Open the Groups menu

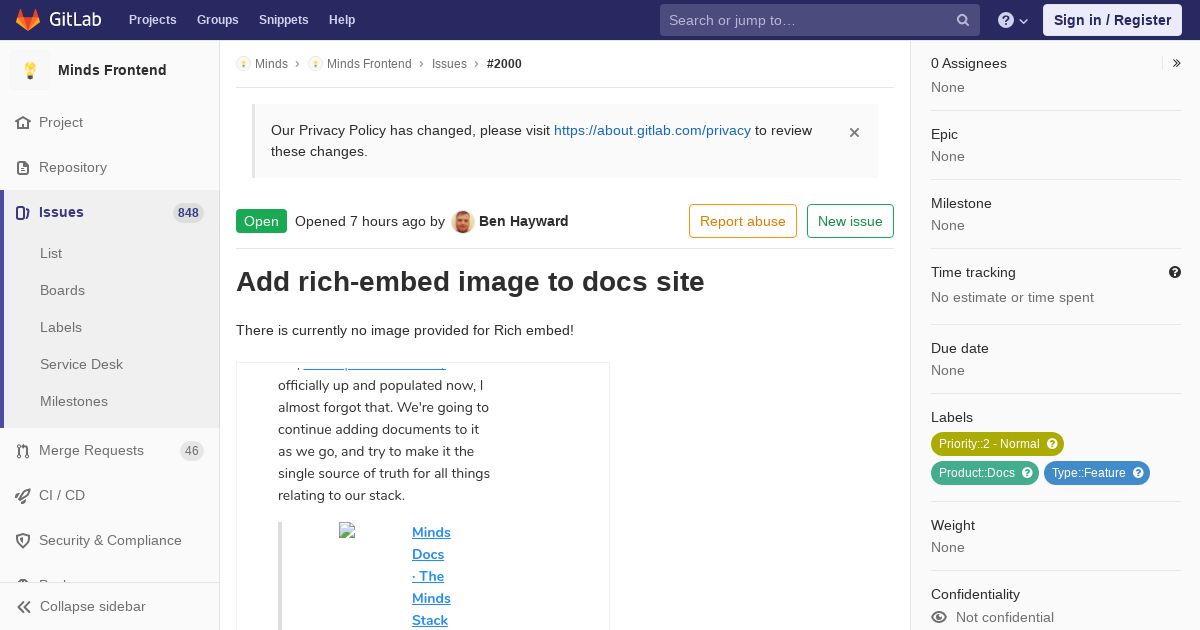click(x=217, y=20)
